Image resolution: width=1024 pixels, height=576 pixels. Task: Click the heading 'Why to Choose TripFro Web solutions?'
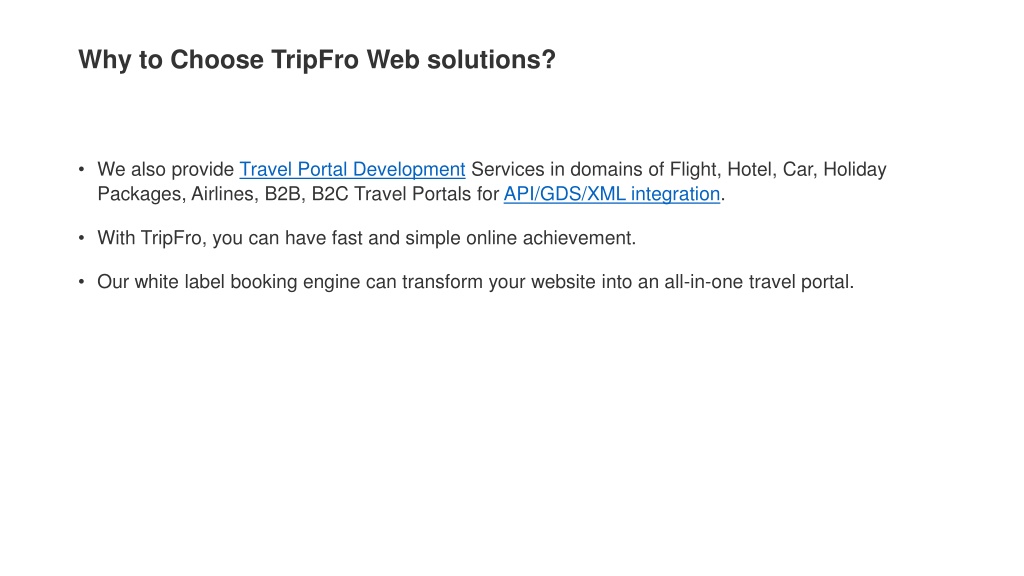pyautogui.click(x=317, y=60)
